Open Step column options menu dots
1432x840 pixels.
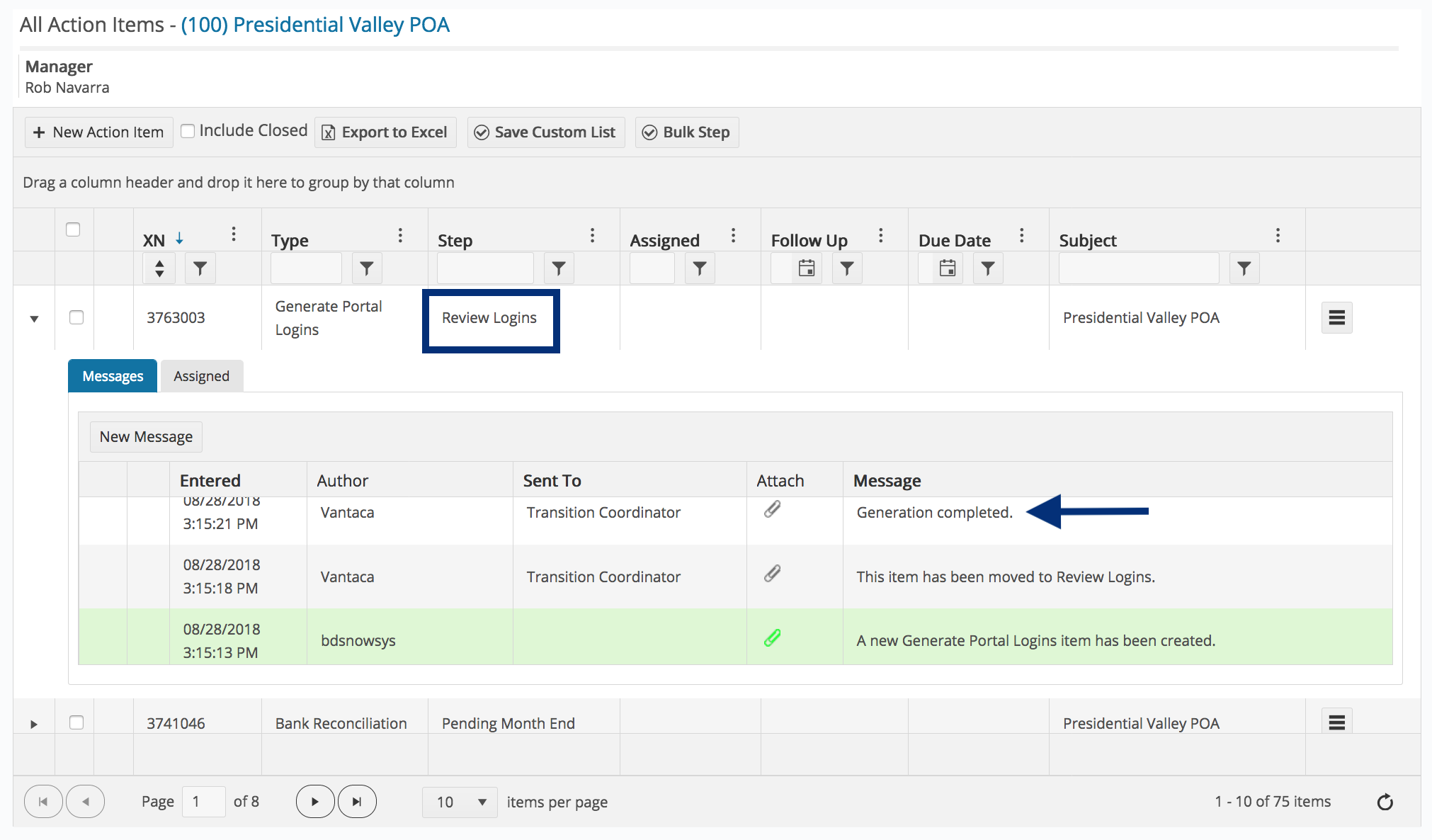592,236
